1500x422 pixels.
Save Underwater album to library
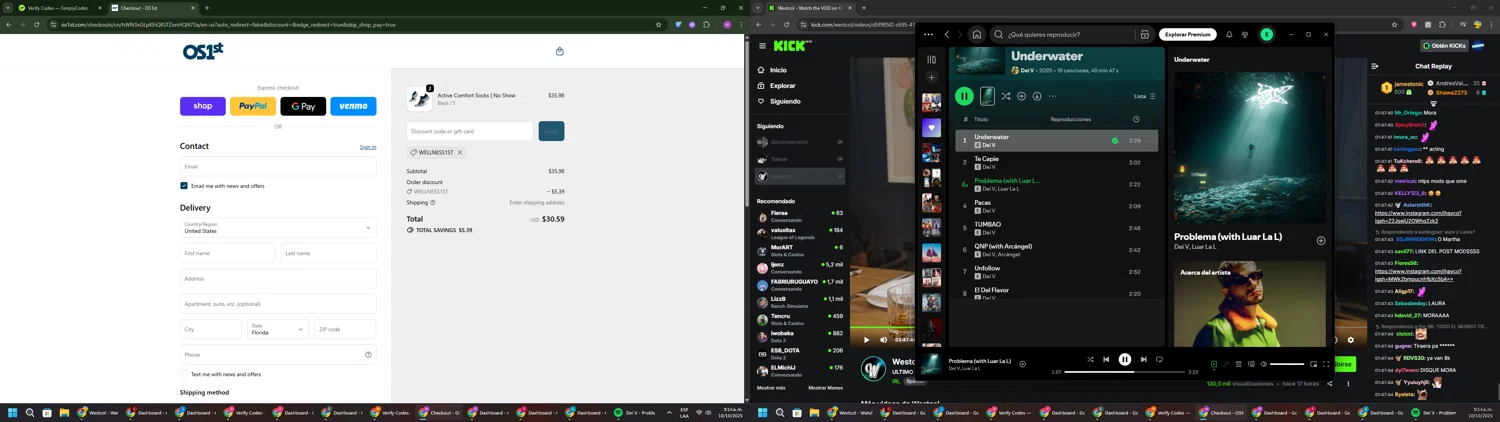[x=1021, y=96]
